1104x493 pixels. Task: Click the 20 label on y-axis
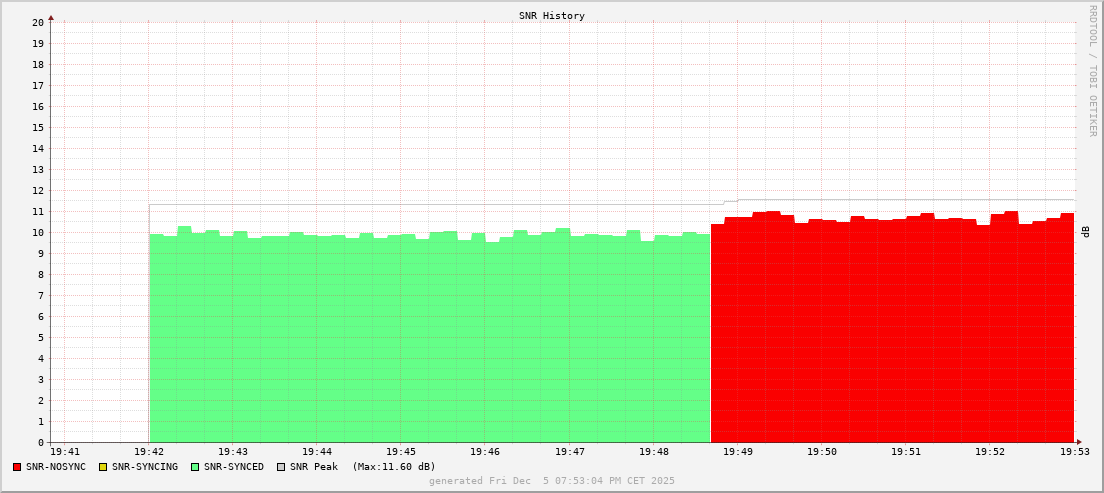pos(38,22)
